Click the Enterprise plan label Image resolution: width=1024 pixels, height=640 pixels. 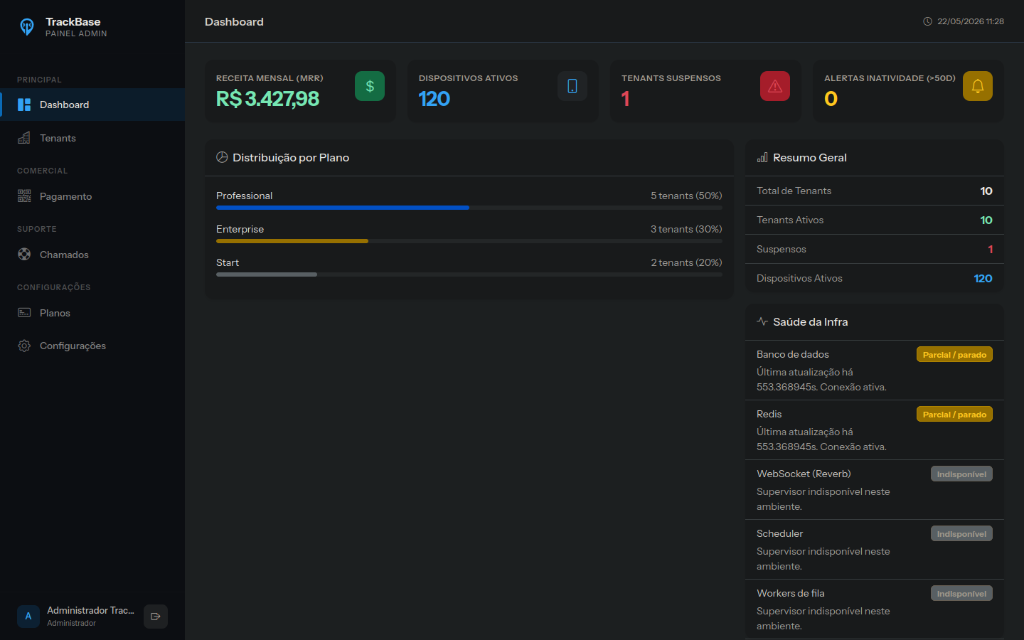(x=240, y=229)
